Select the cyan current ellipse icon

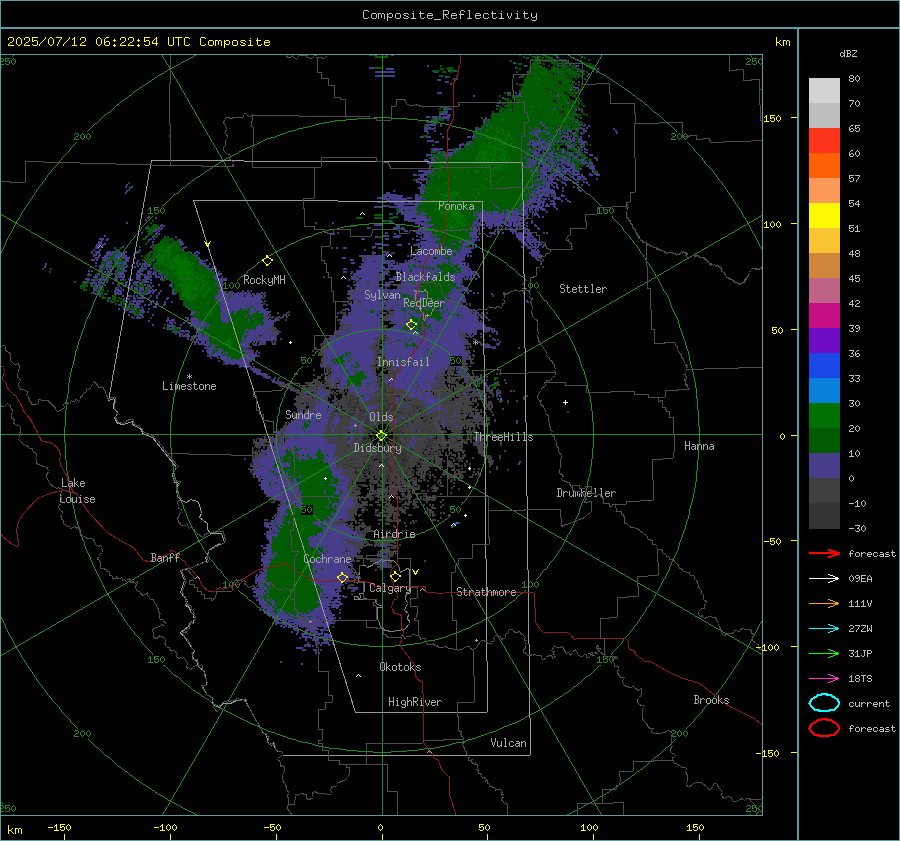824,703
